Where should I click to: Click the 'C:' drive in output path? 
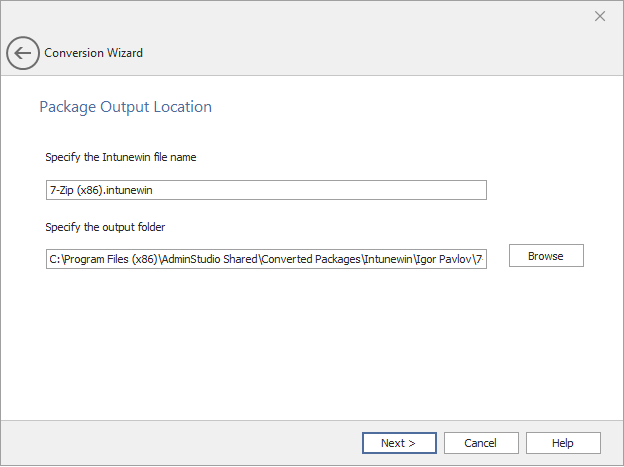[x=55, y=260]
